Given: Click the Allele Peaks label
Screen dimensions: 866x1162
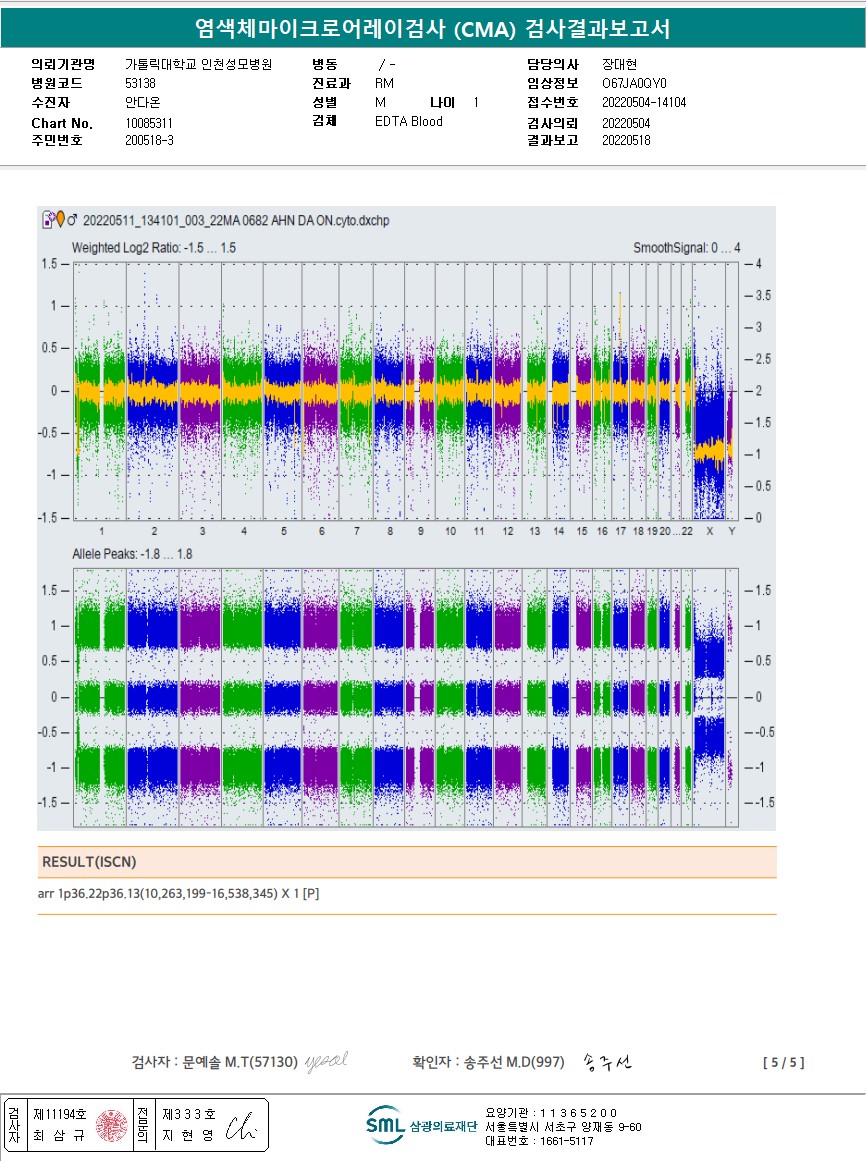Looking at the screenshot, I should coord(131,553).
